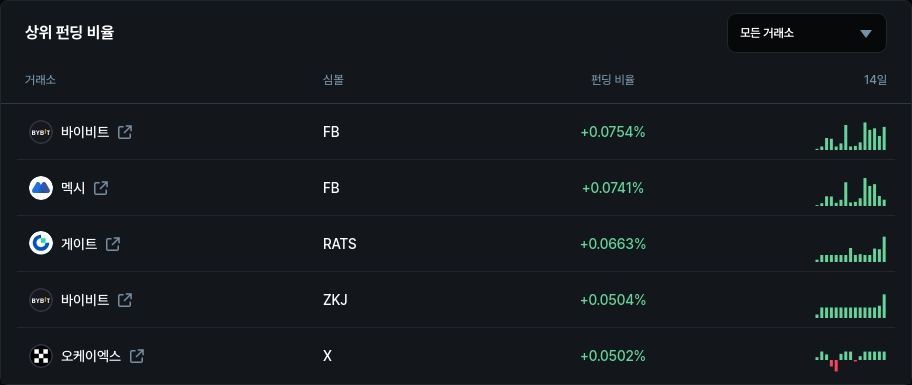The width and height of the screenshot is (912, 385).
Task: Click the Bybit logo in ZKJ row
Action: click(41, 300)
